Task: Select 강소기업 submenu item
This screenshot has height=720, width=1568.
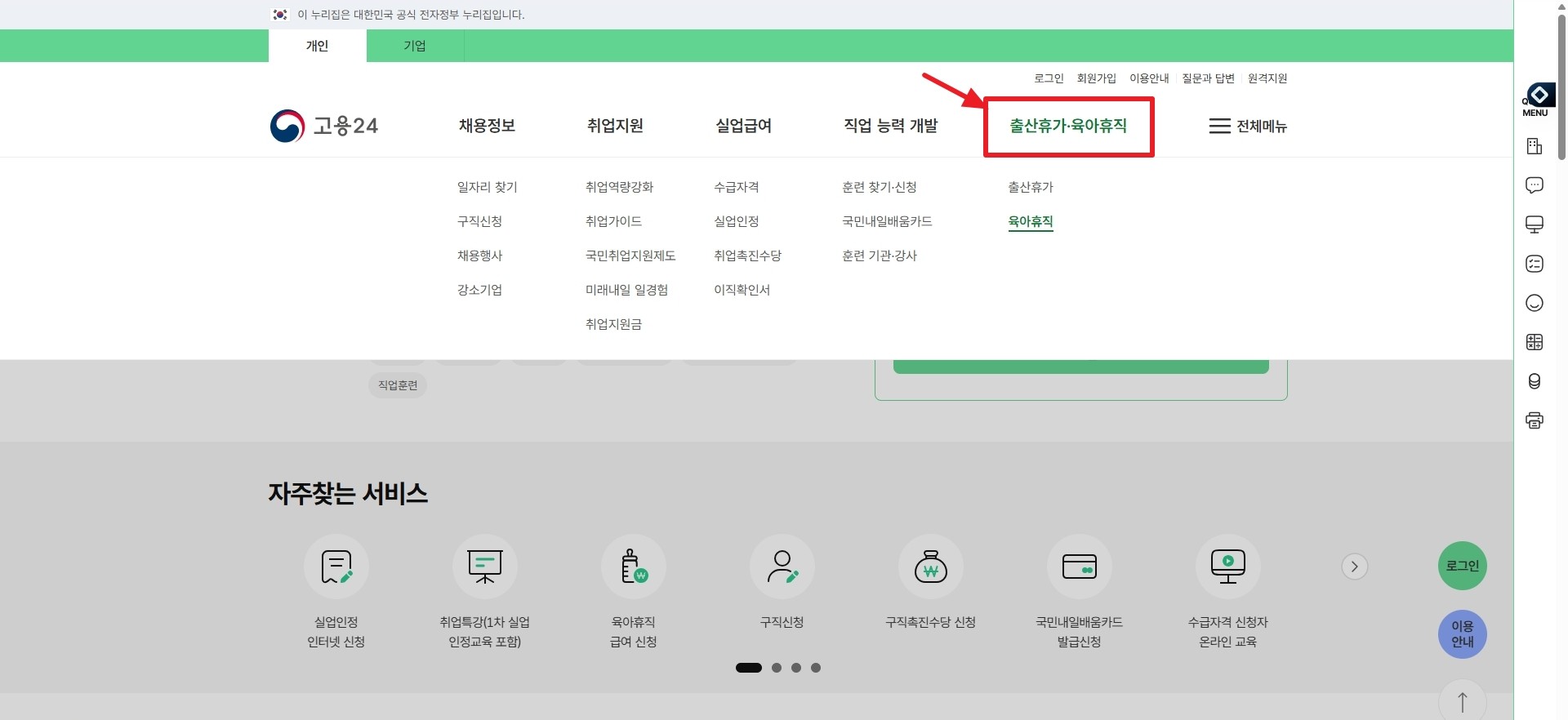Action: coord(479,290)
